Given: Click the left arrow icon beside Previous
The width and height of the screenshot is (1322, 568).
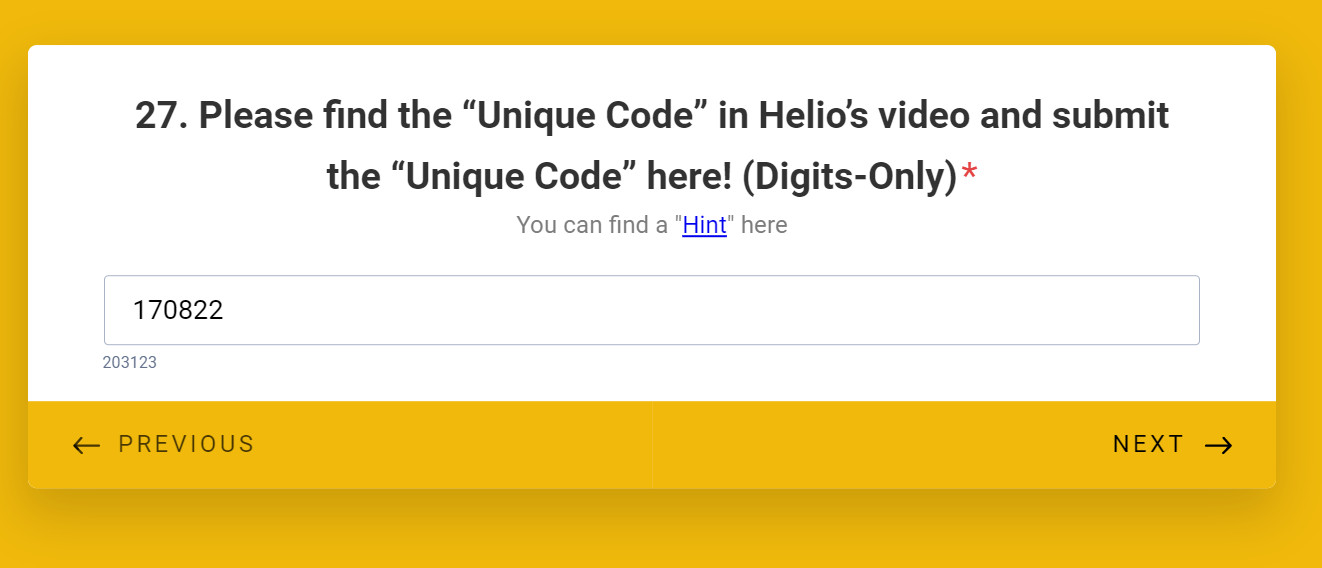Looking at the screenshot, I should 87,445.
